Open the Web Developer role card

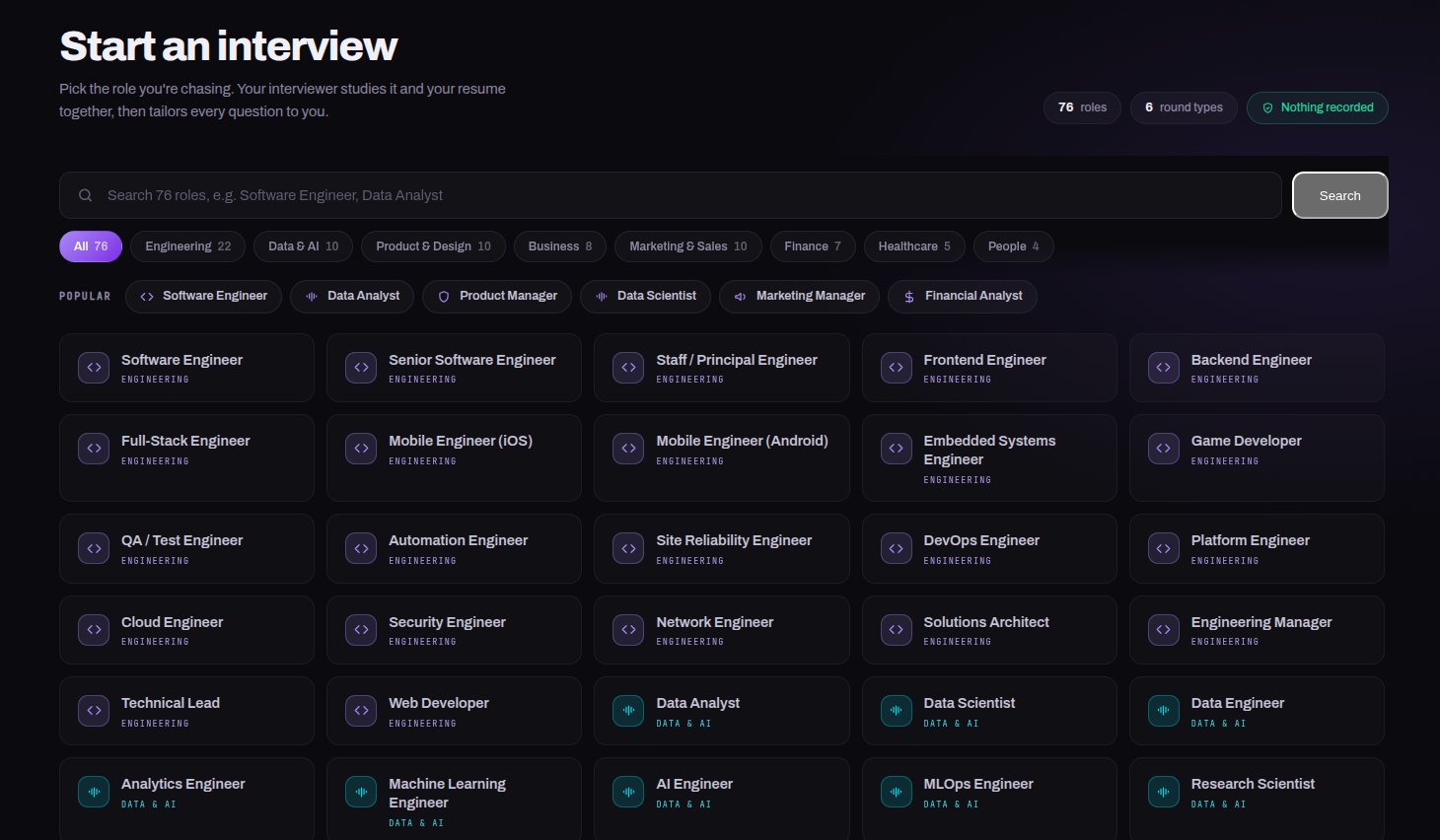coord(454,711)
